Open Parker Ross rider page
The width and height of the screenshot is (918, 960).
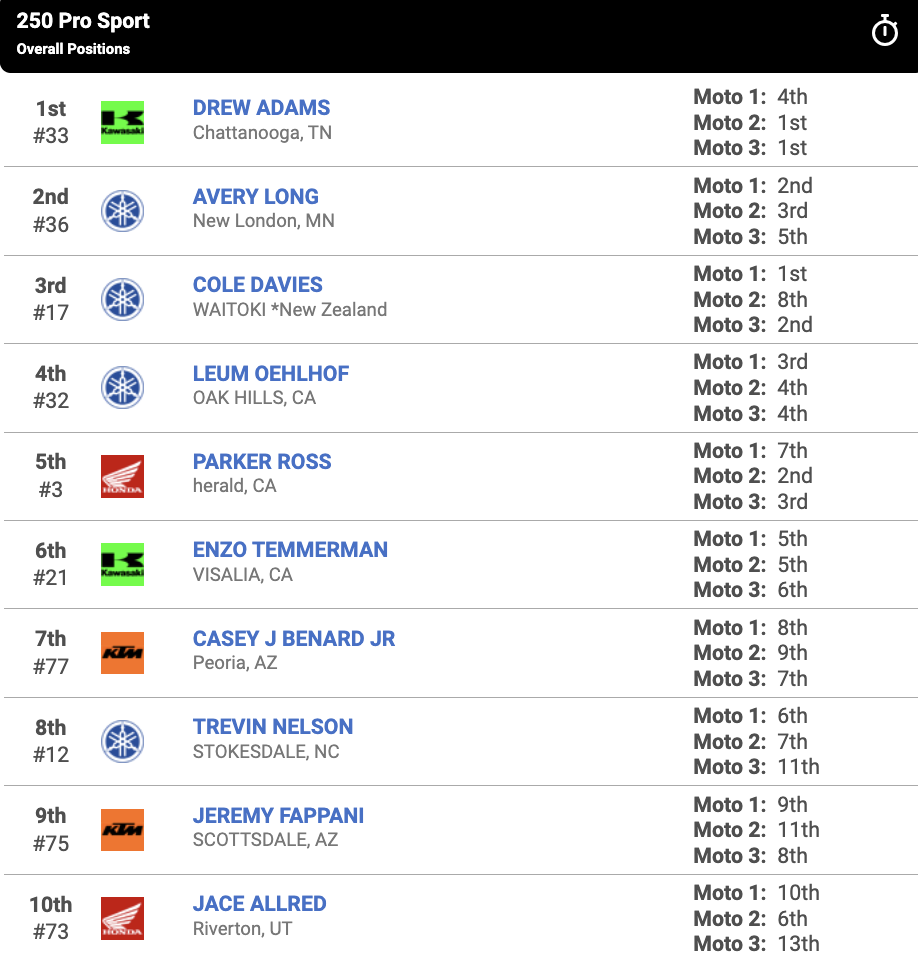pos(262,461)
